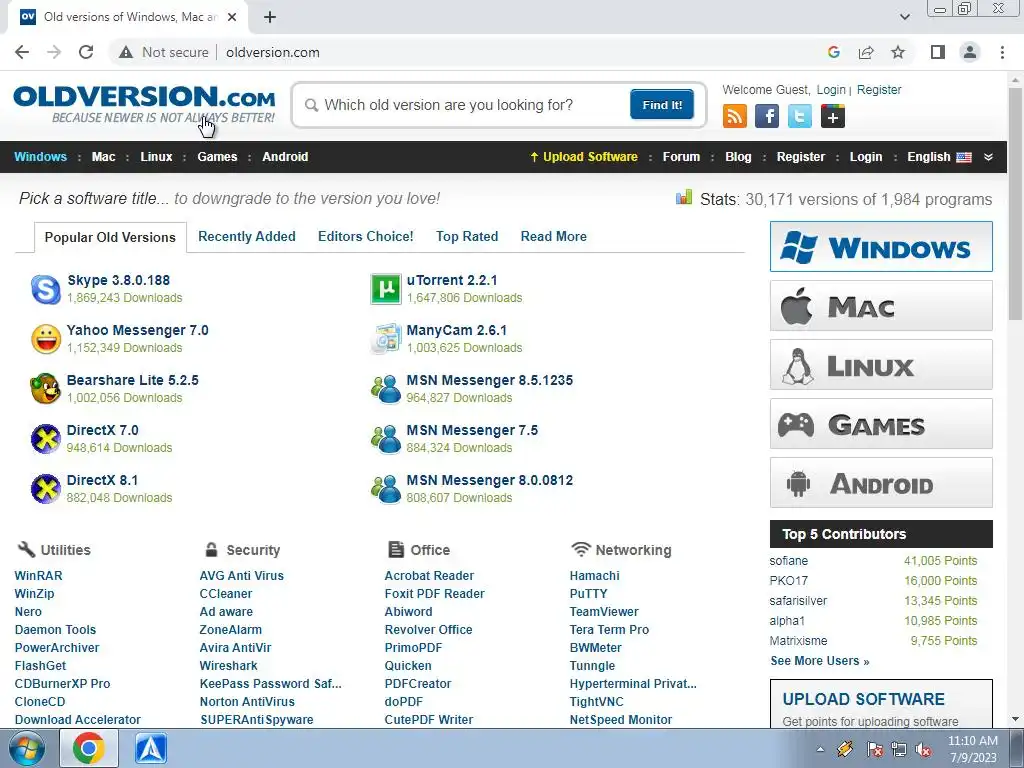The height and width of the screenshot is (768, 1024).
Task: Click the MSN Messenger 8.0.0812 icon
Action: pyautogui.click(x=386, y=488)
